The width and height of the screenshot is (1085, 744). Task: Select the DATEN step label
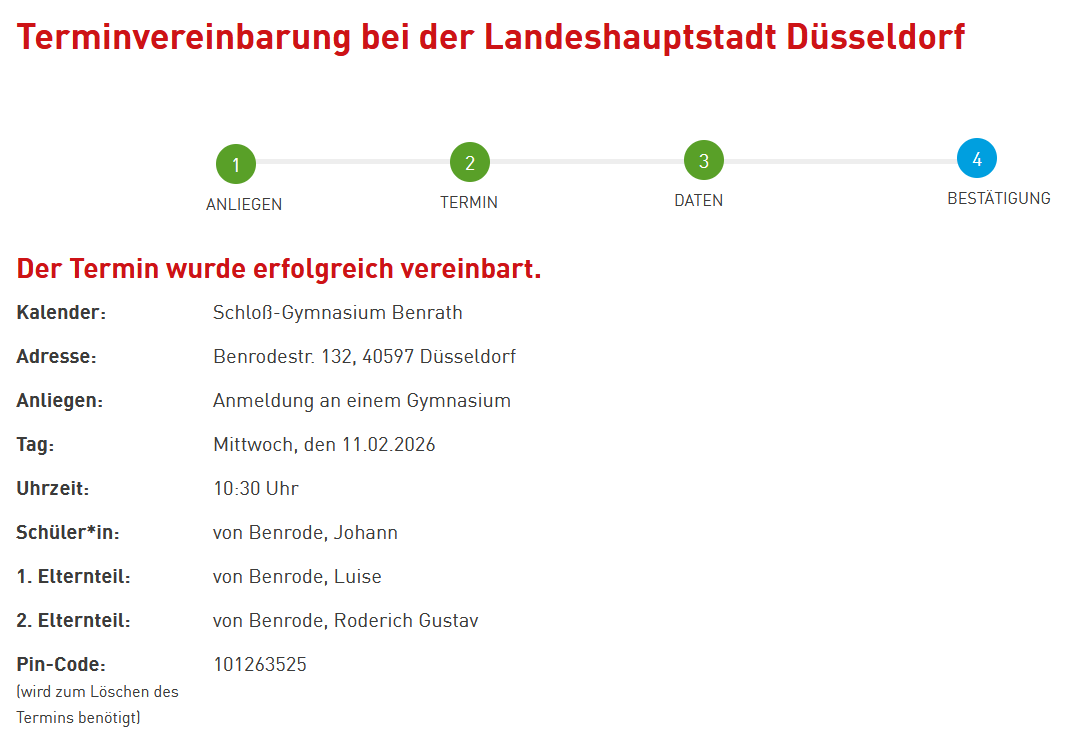point(698,200)
